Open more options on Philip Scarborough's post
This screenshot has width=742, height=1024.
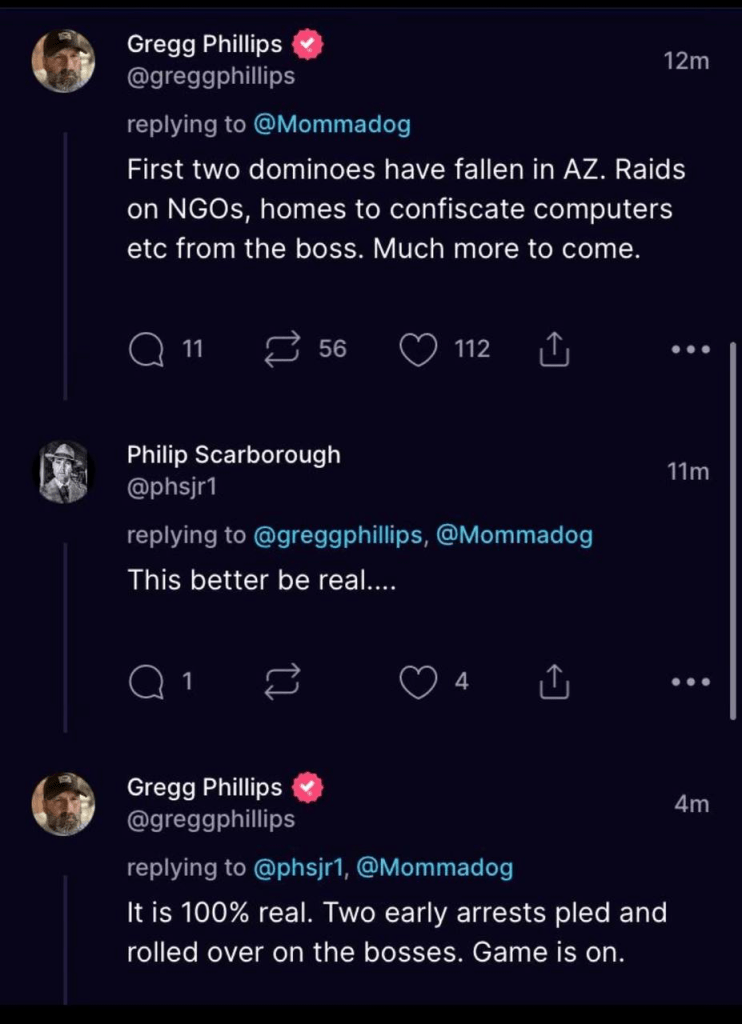tap(690, 682)
